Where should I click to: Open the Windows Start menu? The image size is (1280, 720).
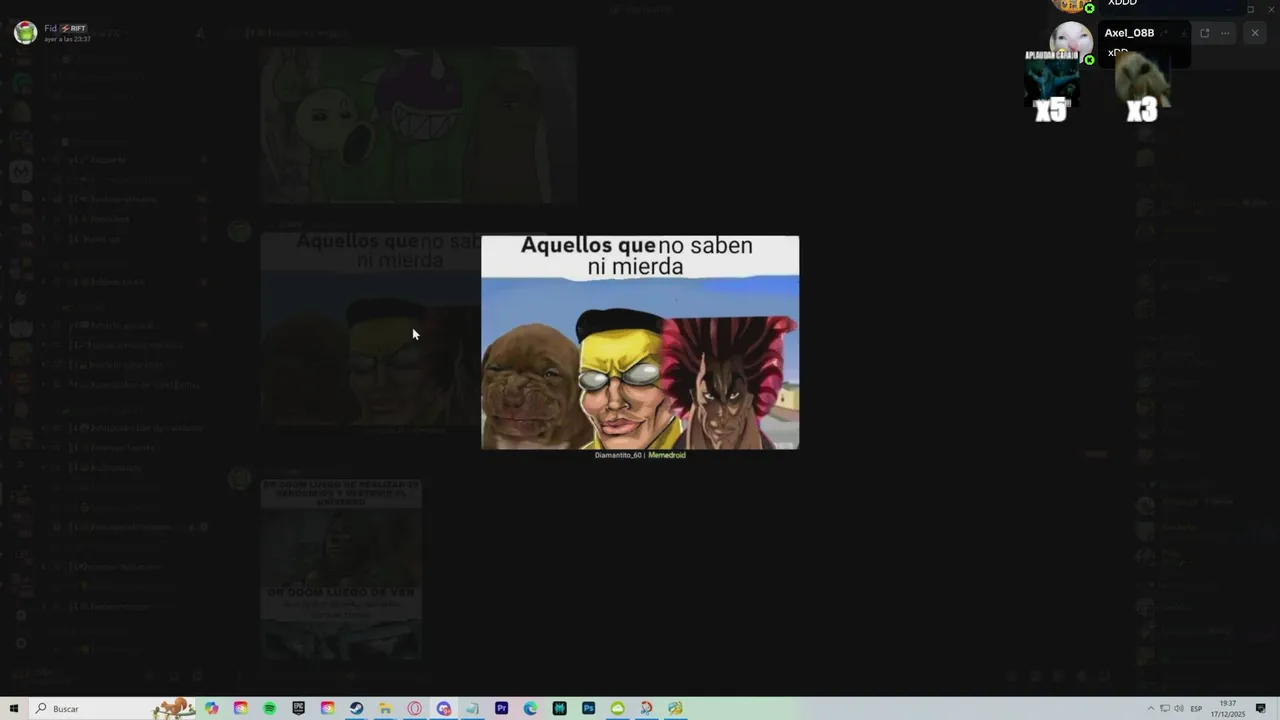14,708
